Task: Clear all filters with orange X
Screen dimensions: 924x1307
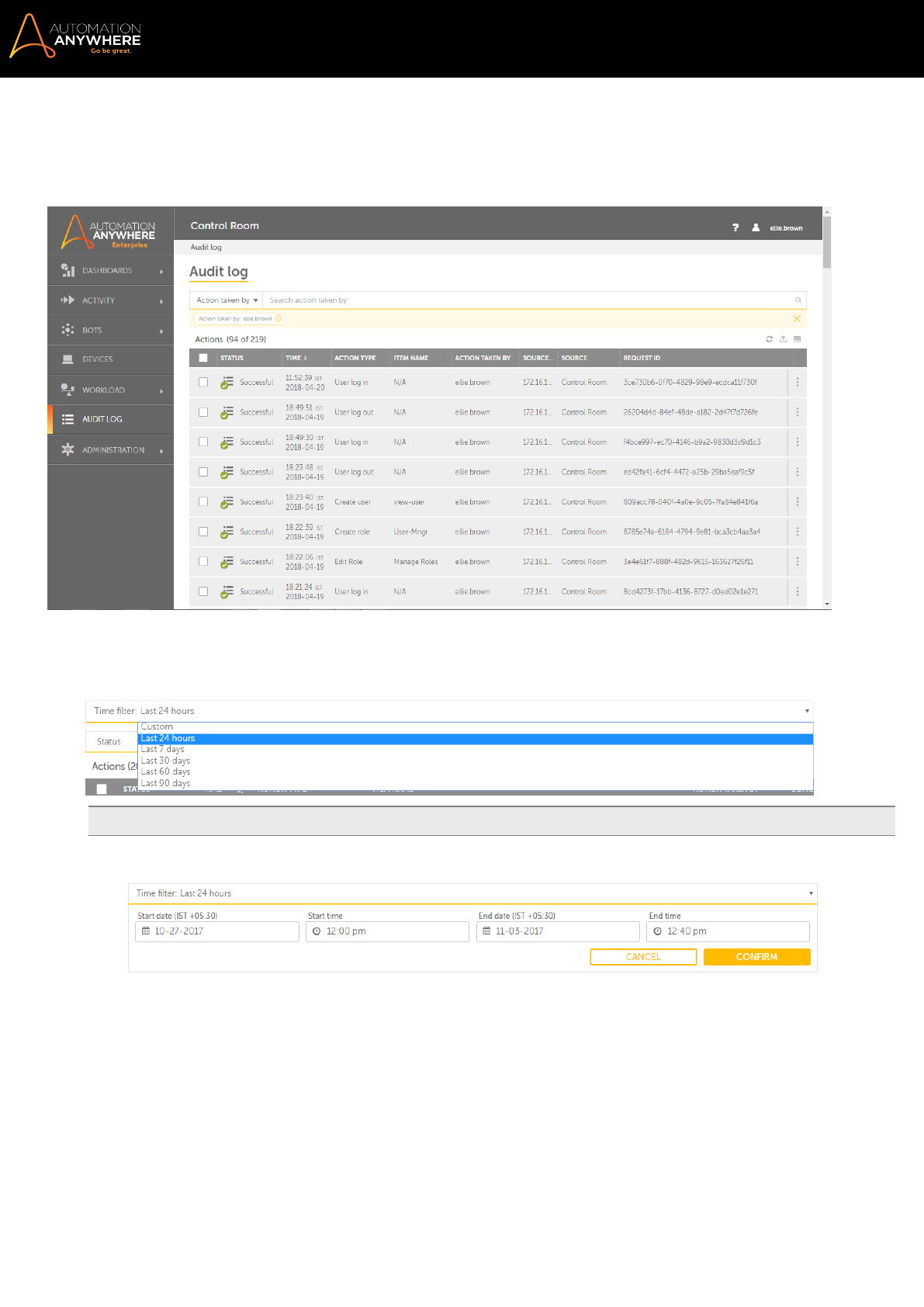Action: (x=797, y=318)
